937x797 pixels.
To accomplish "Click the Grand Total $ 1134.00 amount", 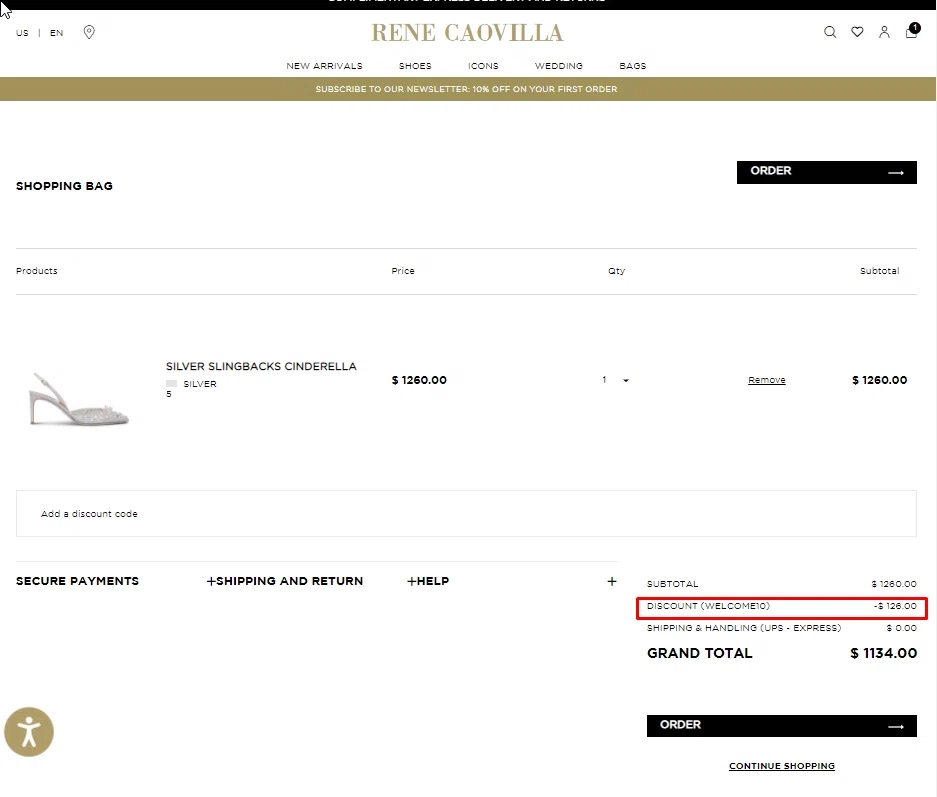I will pos(884,654).
